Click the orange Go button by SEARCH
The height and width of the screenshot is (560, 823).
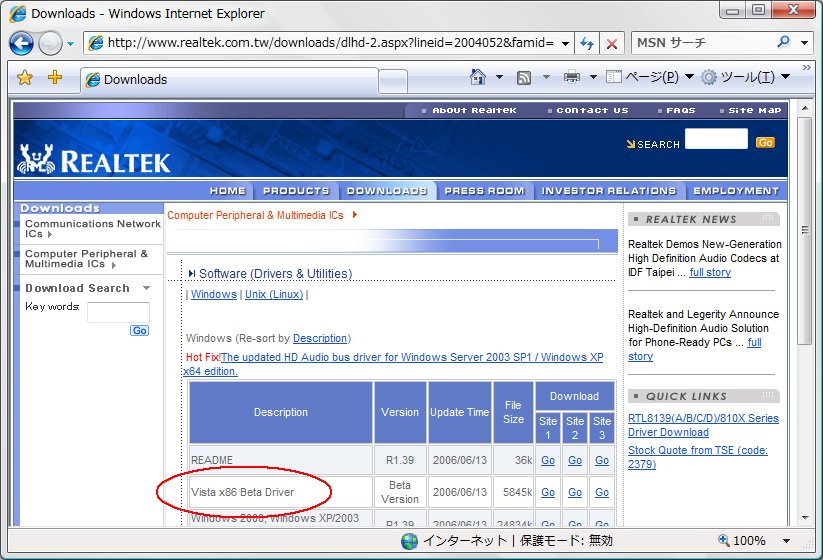tap(765, 142)
